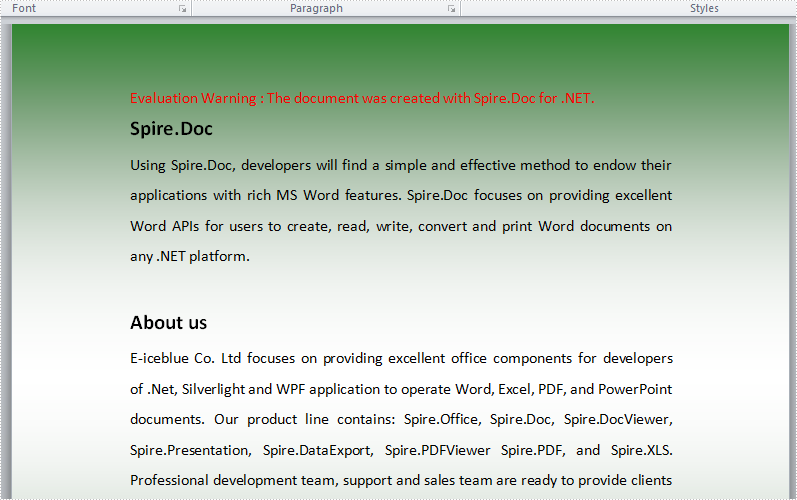
Task: Click the Spire.Doc heading
Action: [x=171, y=129]
